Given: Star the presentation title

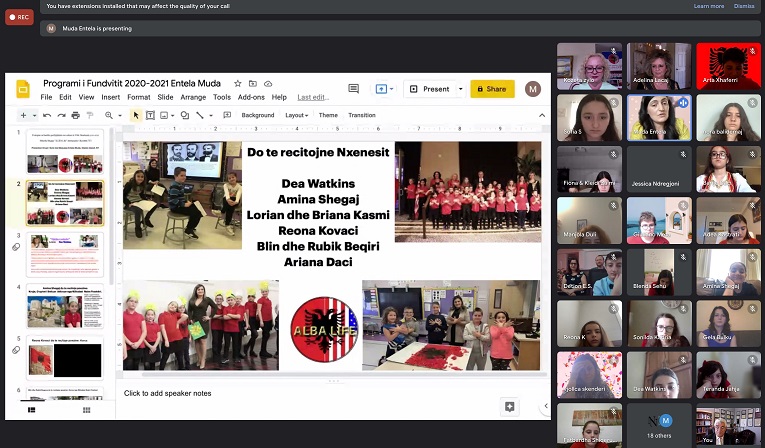Looking at the screenshot, I should point(238,83).
